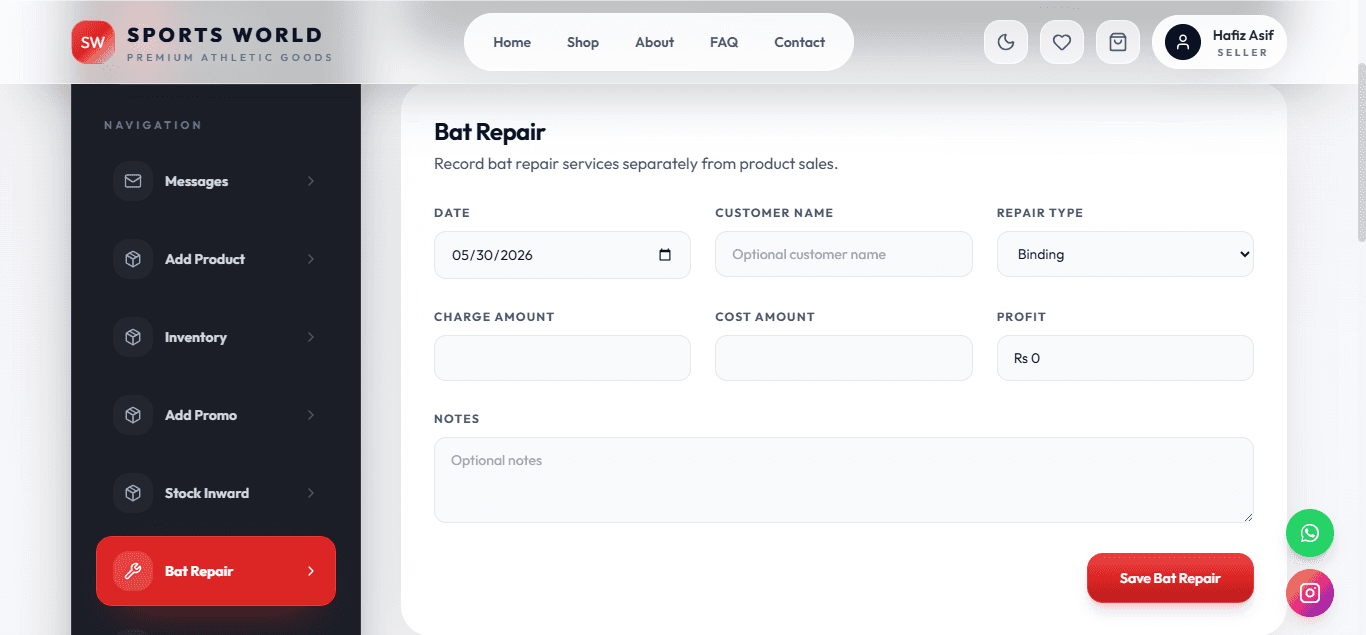Click Messages envelope icon in sidebar

tap(133, 181)
